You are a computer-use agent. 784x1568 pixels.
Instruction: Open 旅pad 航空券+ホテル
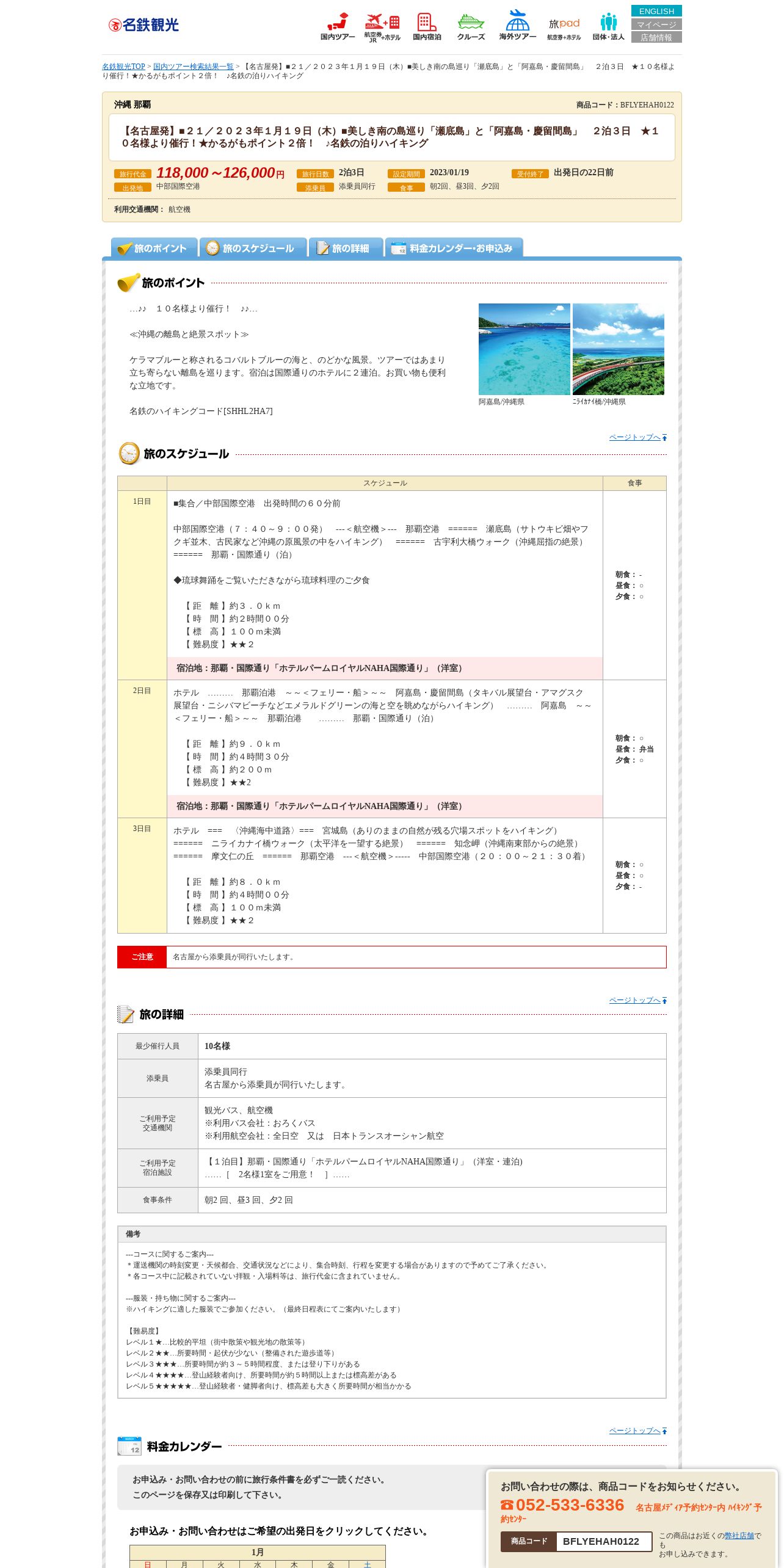point(564,29)
